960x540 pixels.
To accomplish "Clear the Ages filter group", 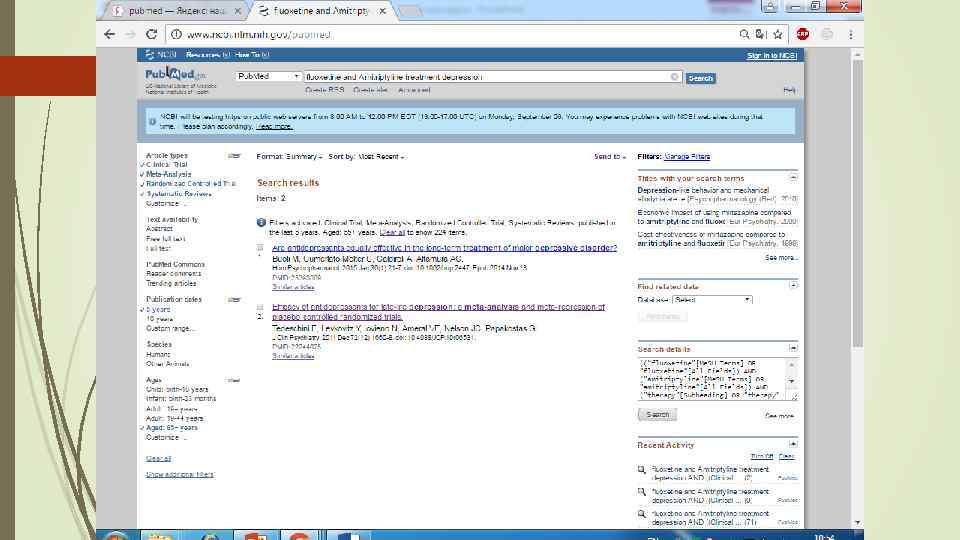I will [234, 380].
